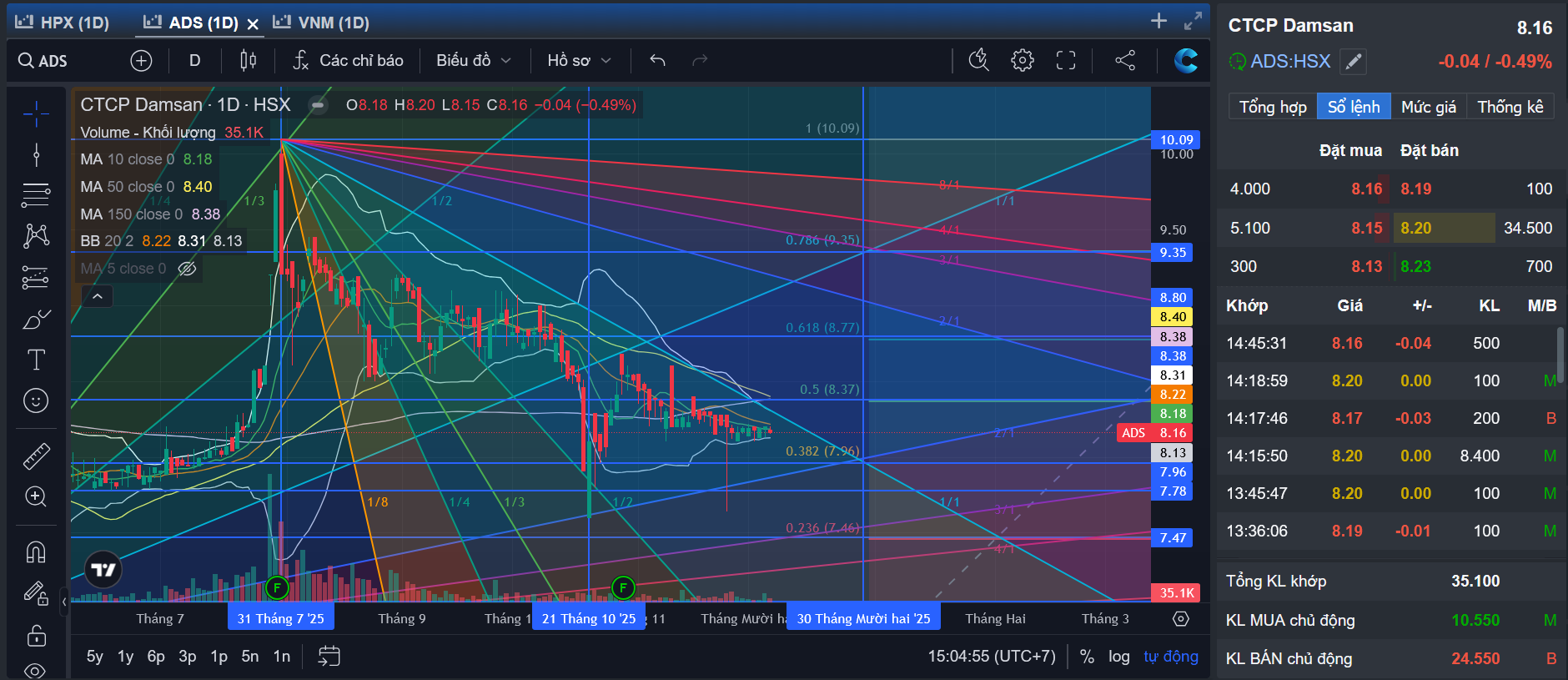Select the BB 20 2 indicator legend
1568x680 pixels.
(161, 241)
